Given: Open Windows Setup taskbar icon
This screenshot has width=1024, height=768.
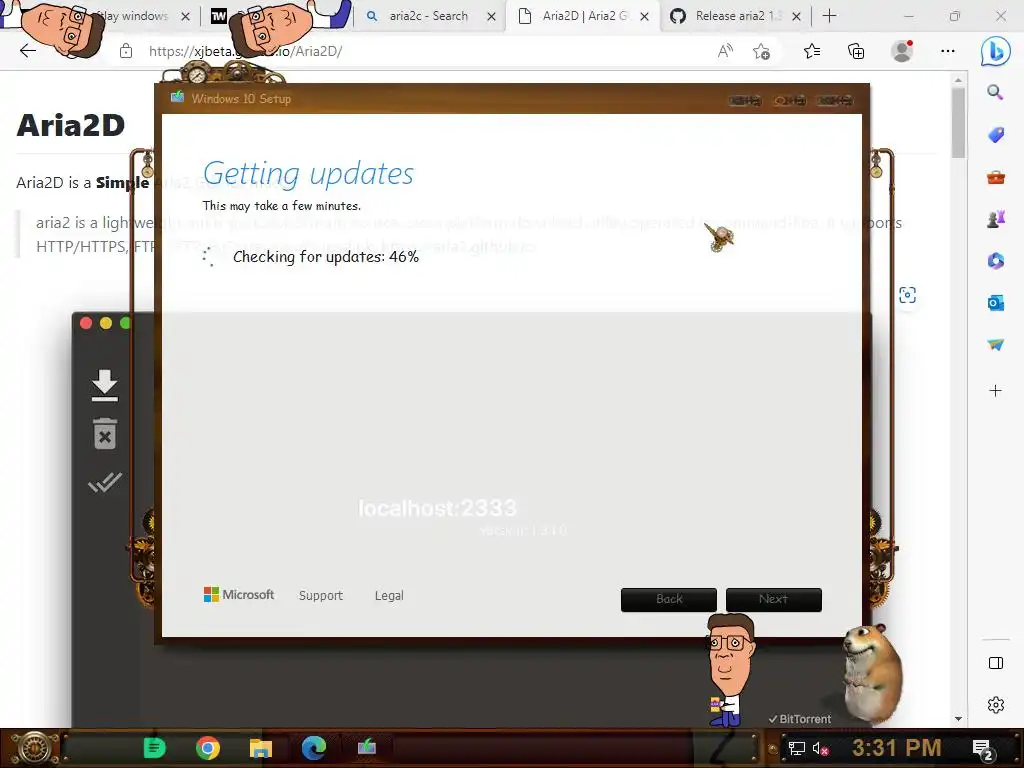Looking at the screenshot, I should pos(366,746).
